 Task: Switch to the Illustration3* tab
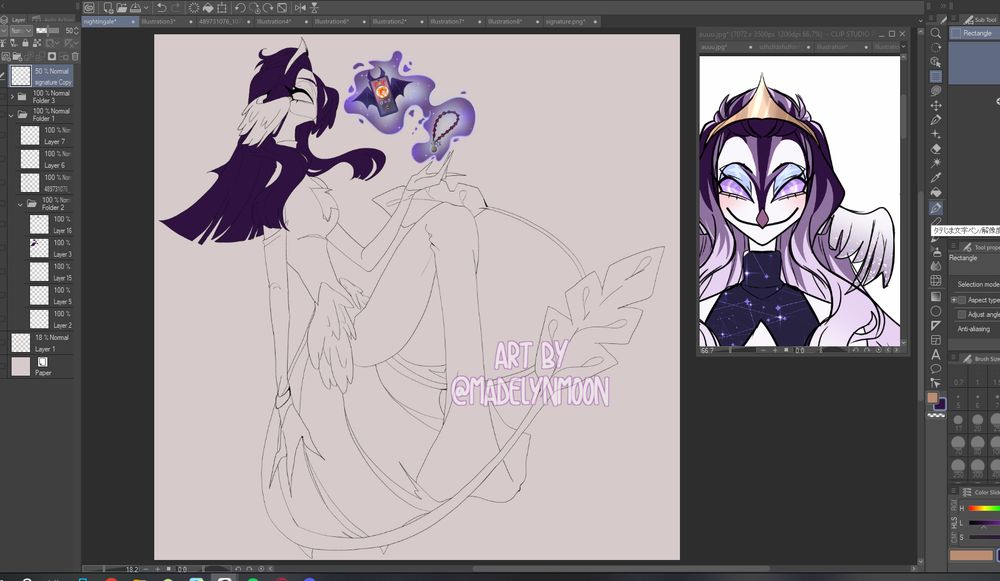(x=168, y=22)
